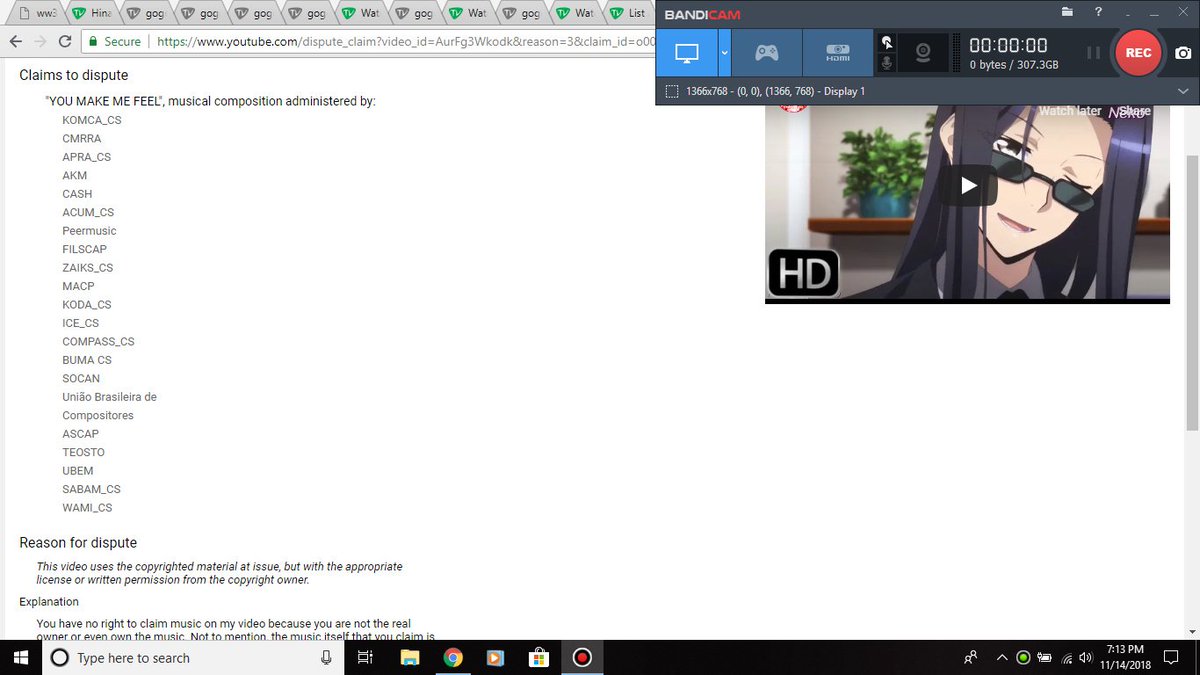
Task: Open Task View on the taskbar
Action: point(365,657)
